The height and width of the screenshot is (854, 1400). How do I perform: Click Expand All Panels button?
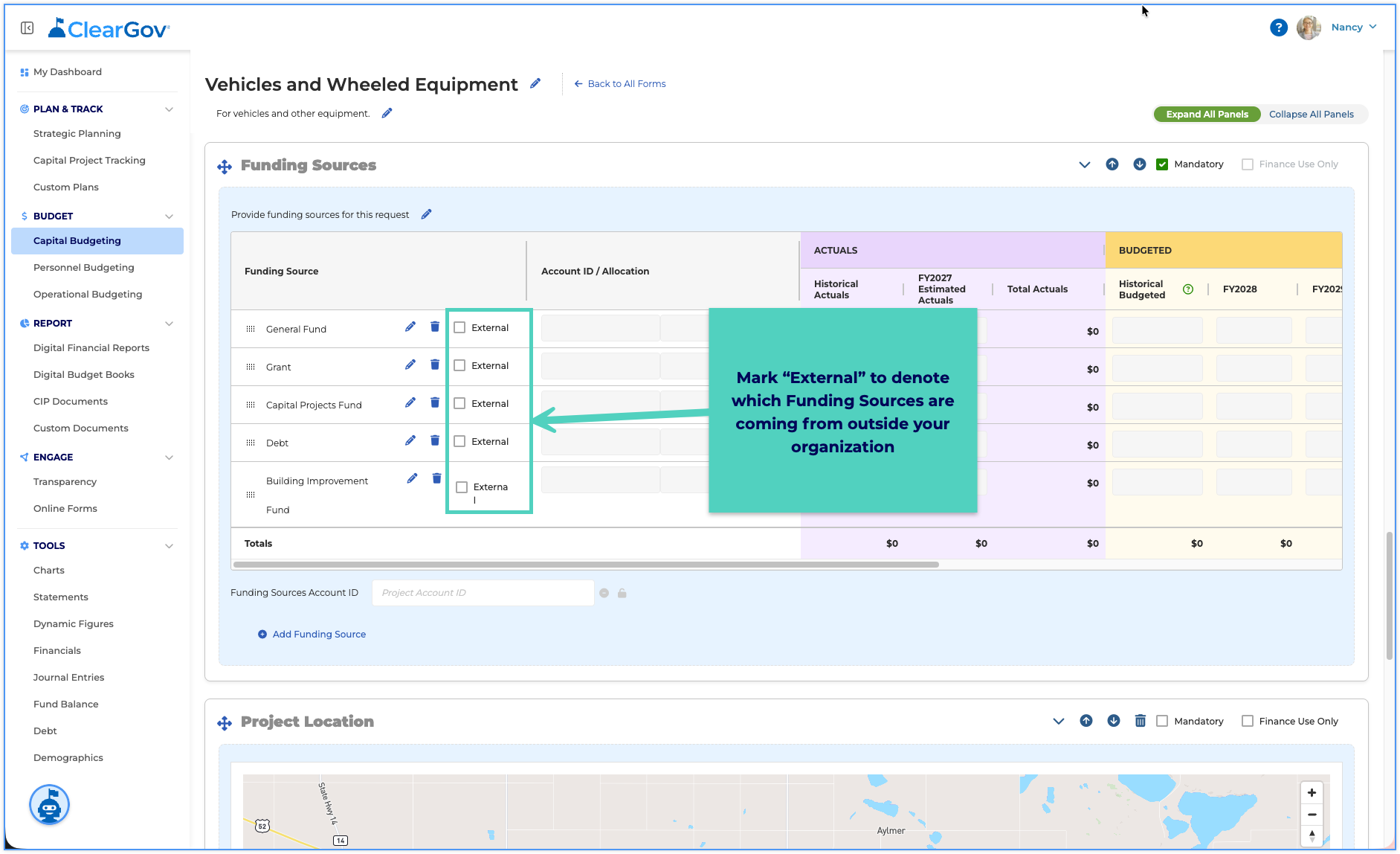[x=1207, y=114]
